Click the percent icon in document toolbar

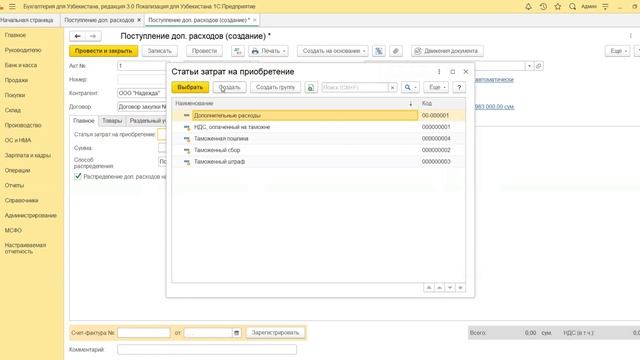(379, 51)
